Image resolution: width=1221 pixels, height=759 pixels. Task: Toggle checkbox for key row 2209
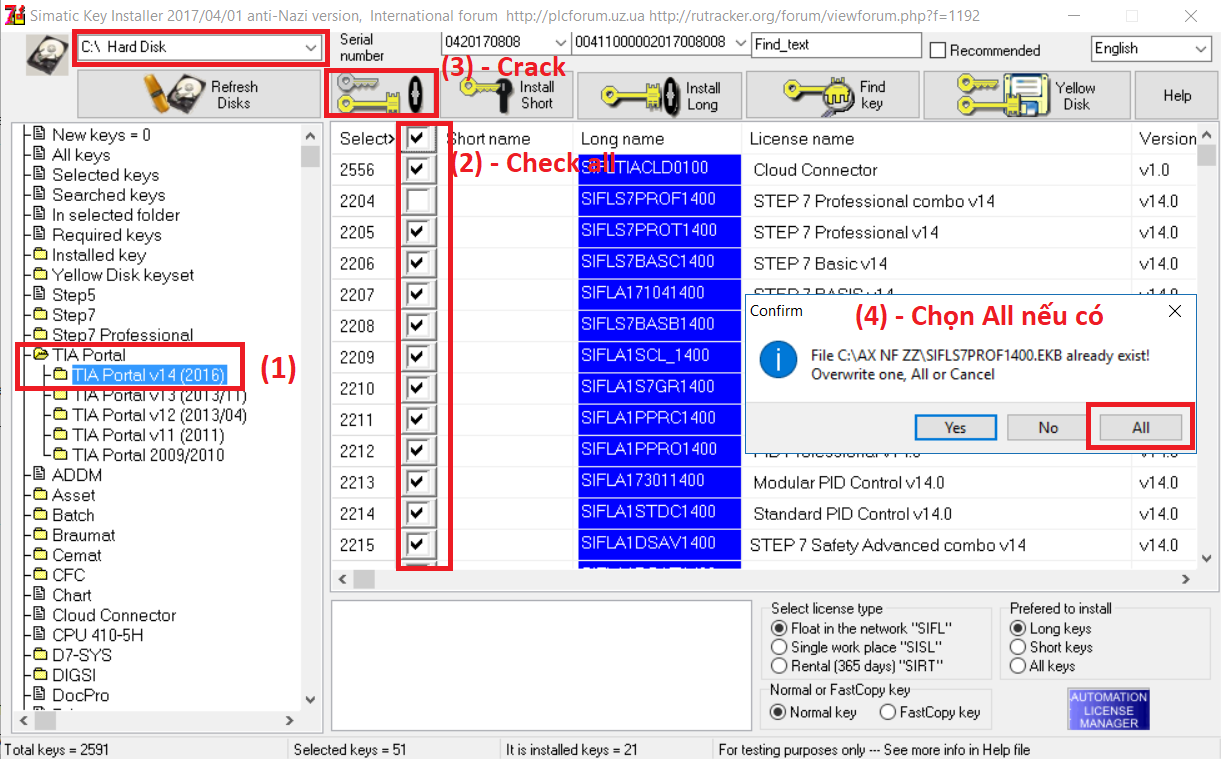point(418,356)
